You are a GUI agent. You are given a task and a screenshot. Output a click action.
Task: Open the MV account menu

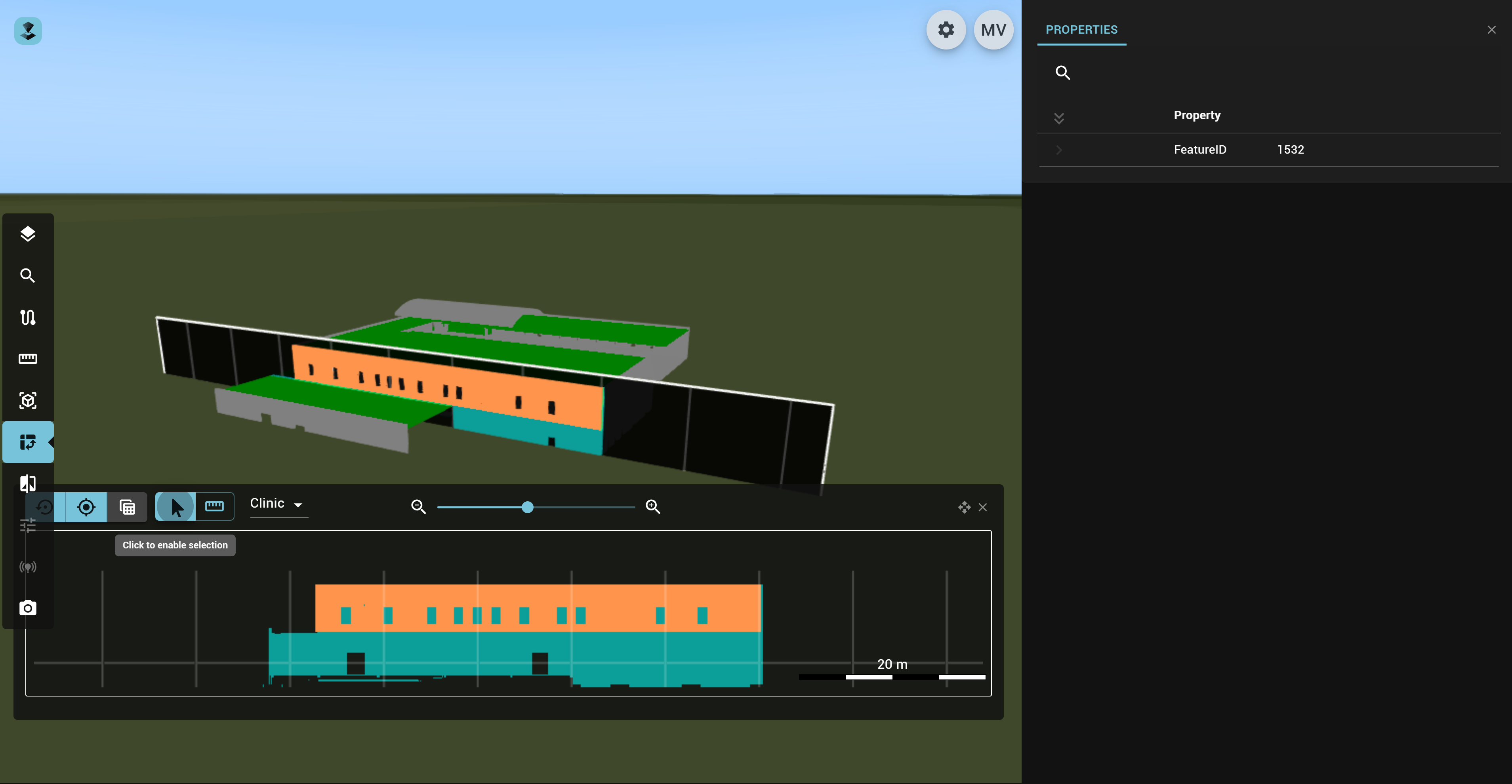(994, 29)
